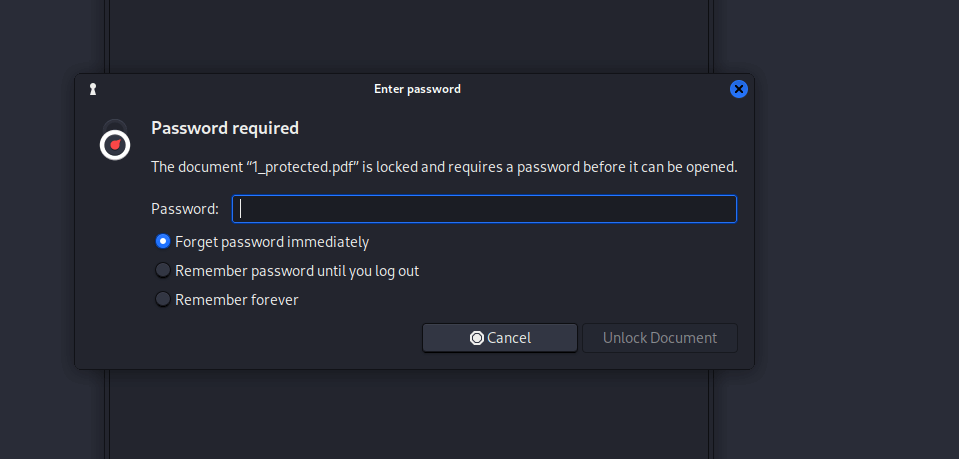Click the Forget password immediately label text
959x459 pixels.
click(272, 242)
